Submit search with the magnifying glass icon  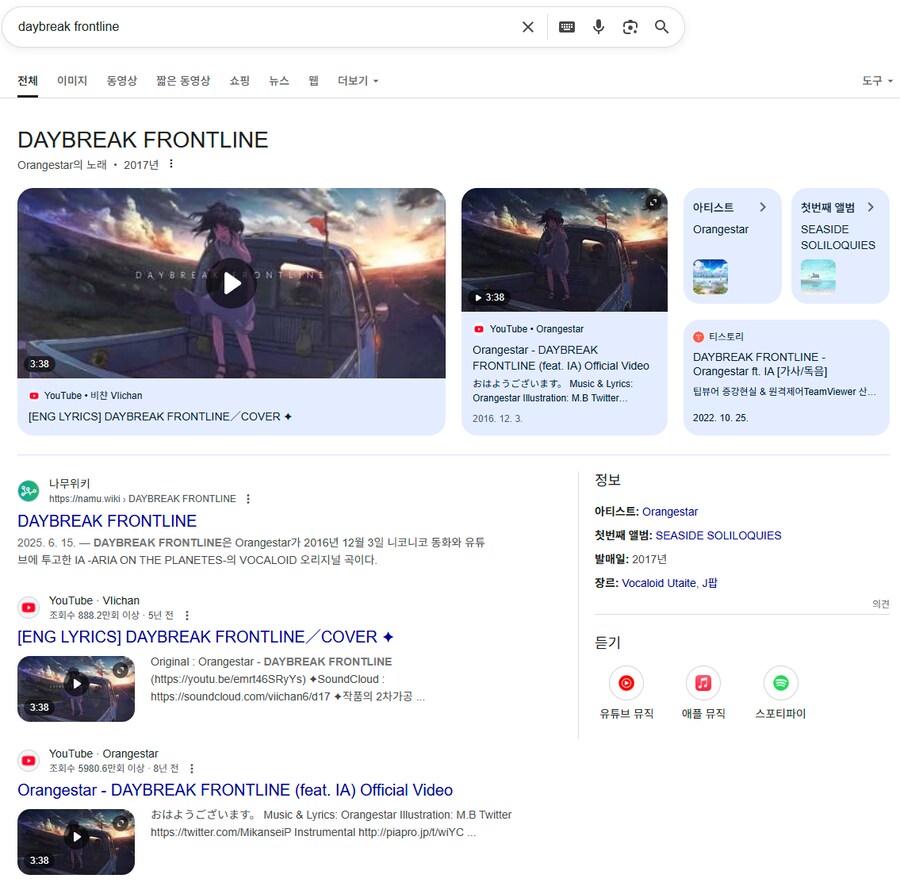point(661,26)
